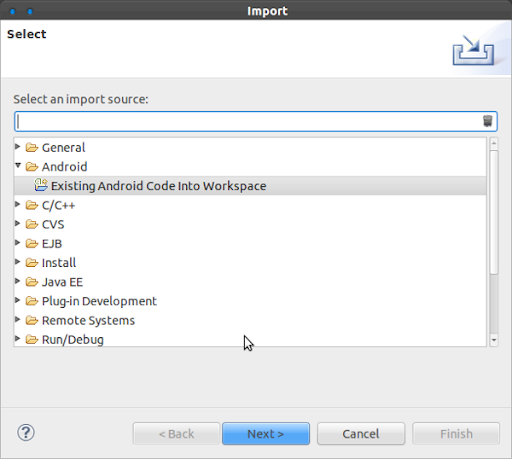Image resolution: width=512 pixels, height=459 pixels.
Task: Click the Run/Debug folder icon
Action: (x=32, y=339)
